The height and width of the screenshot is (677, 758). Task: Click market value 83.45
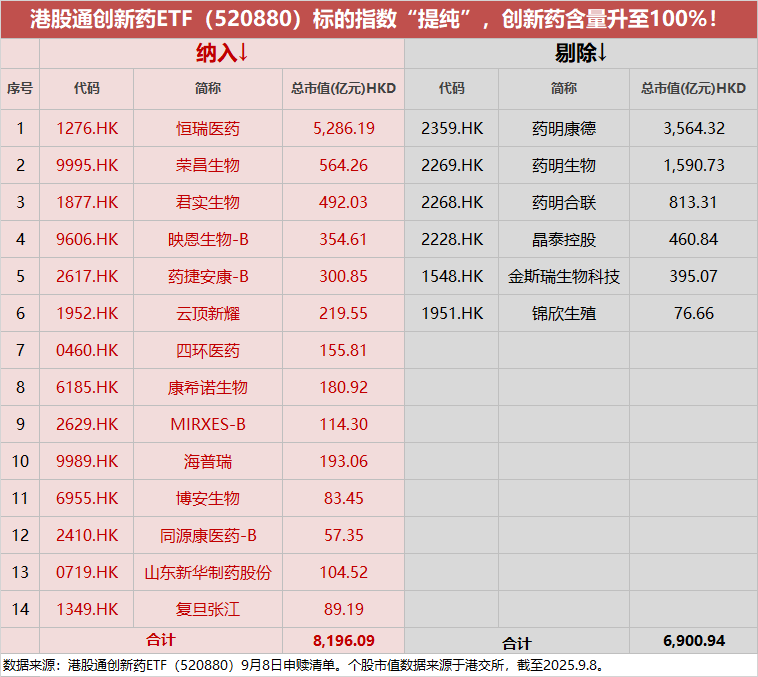(x=344, y=498)
